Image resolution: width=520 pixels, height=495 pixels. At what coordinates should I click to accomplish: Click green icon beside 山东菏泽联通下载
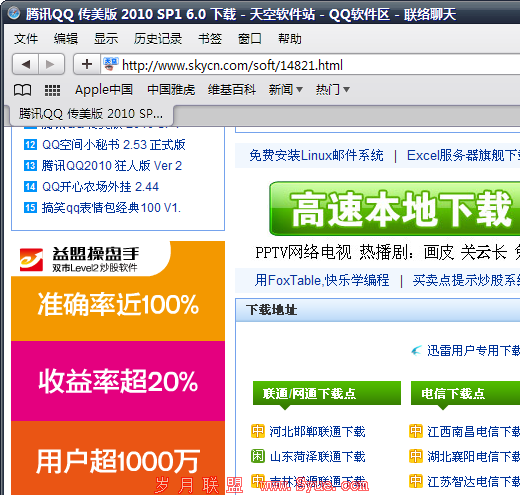[258, 456]
